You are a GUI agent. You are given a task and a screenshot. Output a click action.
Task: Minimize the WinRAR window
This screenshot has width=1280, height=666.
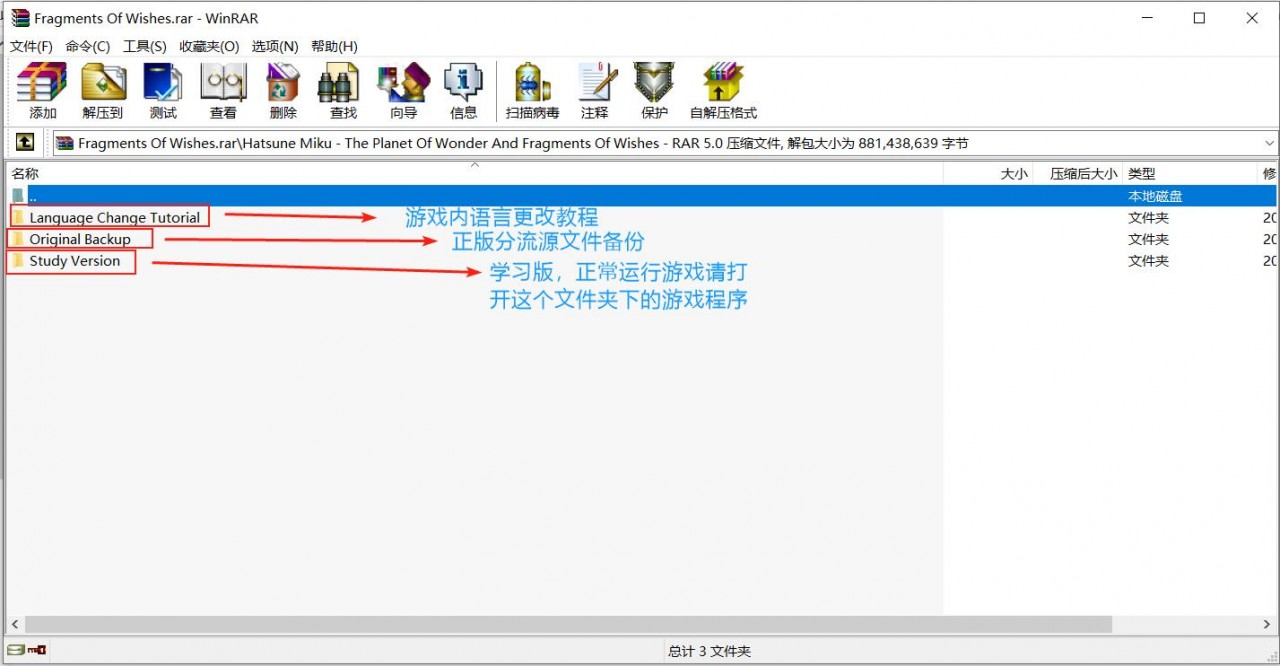tap(1146, 18)
